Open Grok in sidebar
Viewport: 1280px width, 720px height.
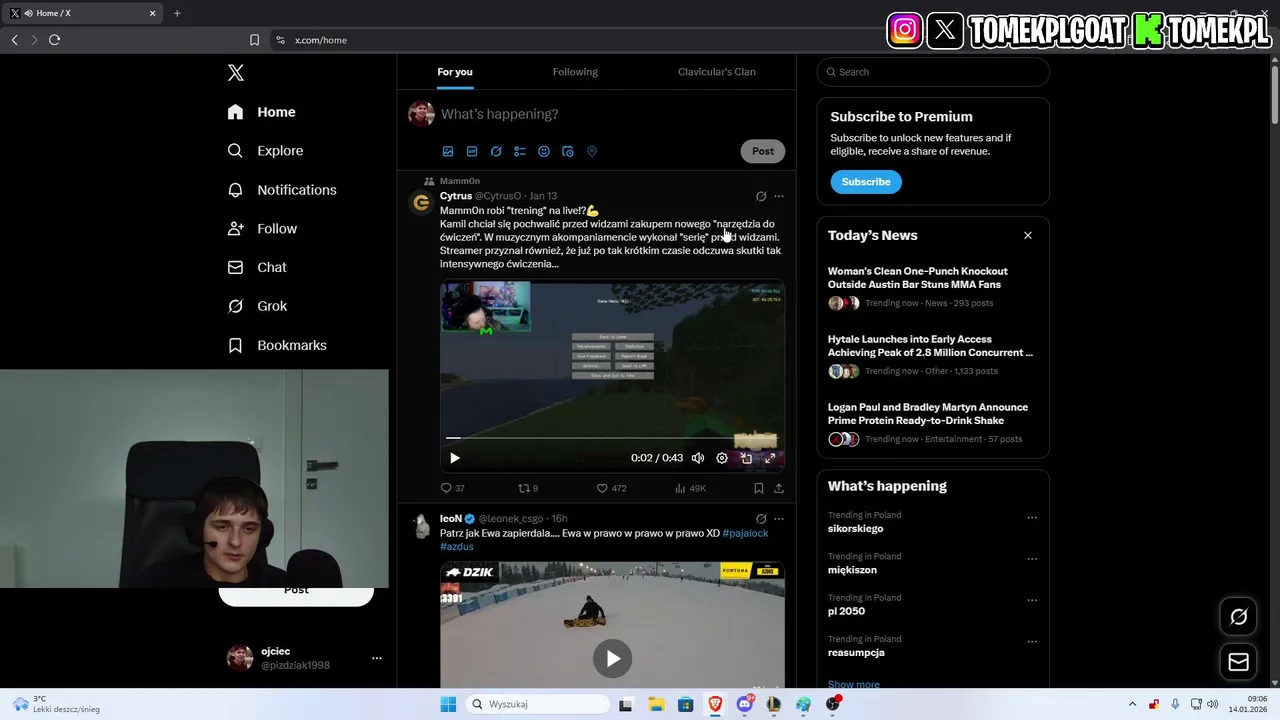pyautogui.click(x=258, y=306)
